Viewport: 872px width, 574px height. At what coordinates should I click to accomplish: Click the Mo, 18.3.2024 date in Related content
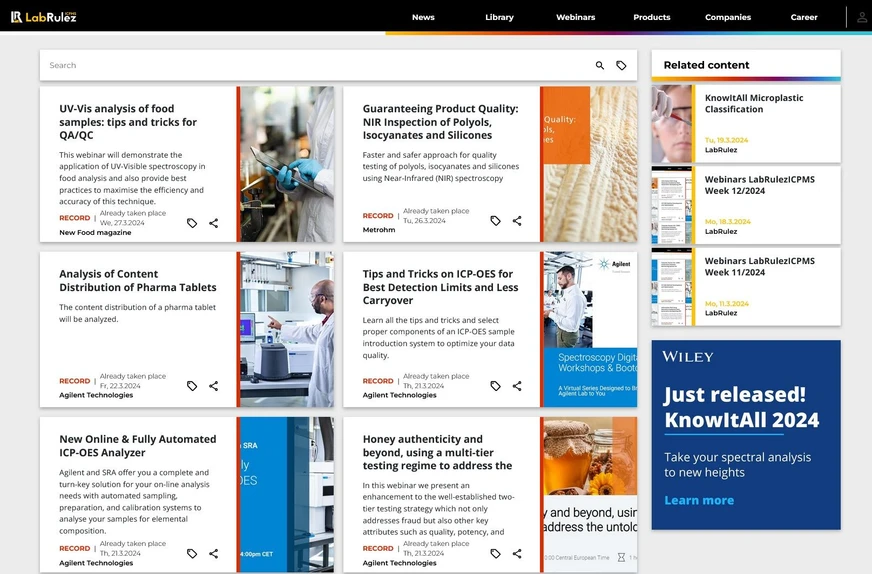point(727,221)
